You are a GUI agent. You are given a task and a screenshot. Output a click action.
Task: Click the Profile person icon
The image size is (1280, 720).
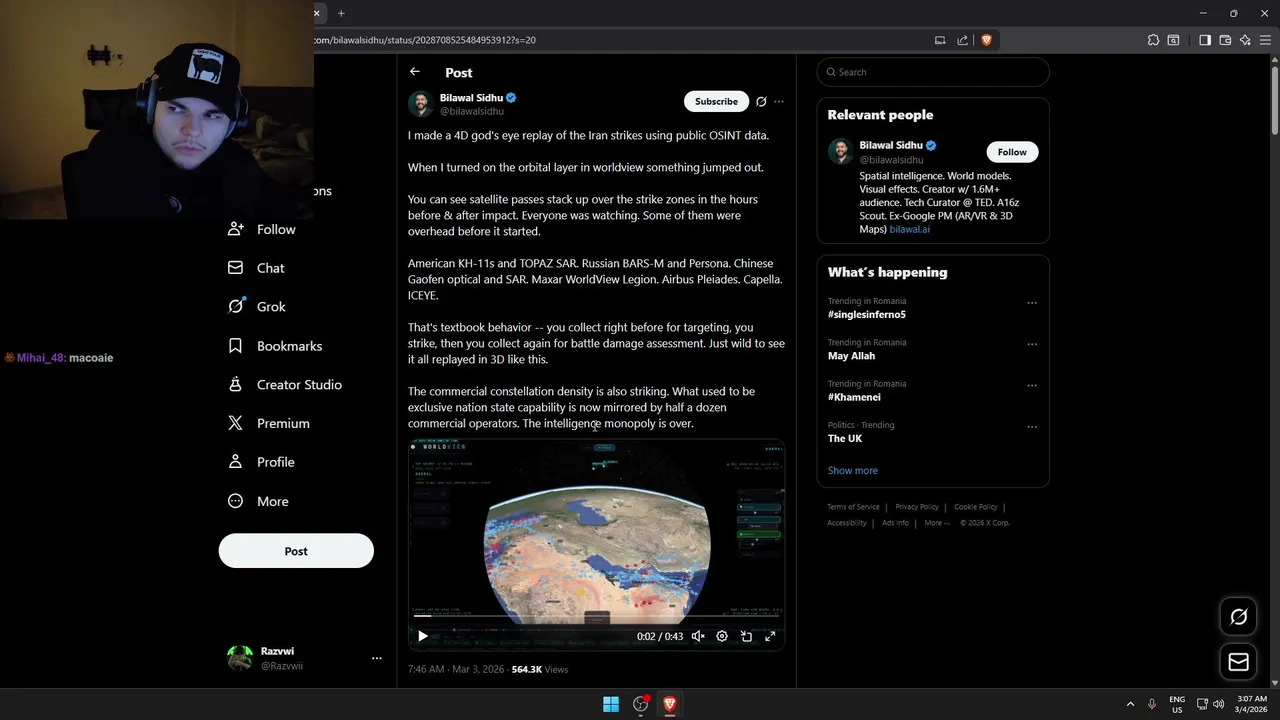tap(235, 462)
